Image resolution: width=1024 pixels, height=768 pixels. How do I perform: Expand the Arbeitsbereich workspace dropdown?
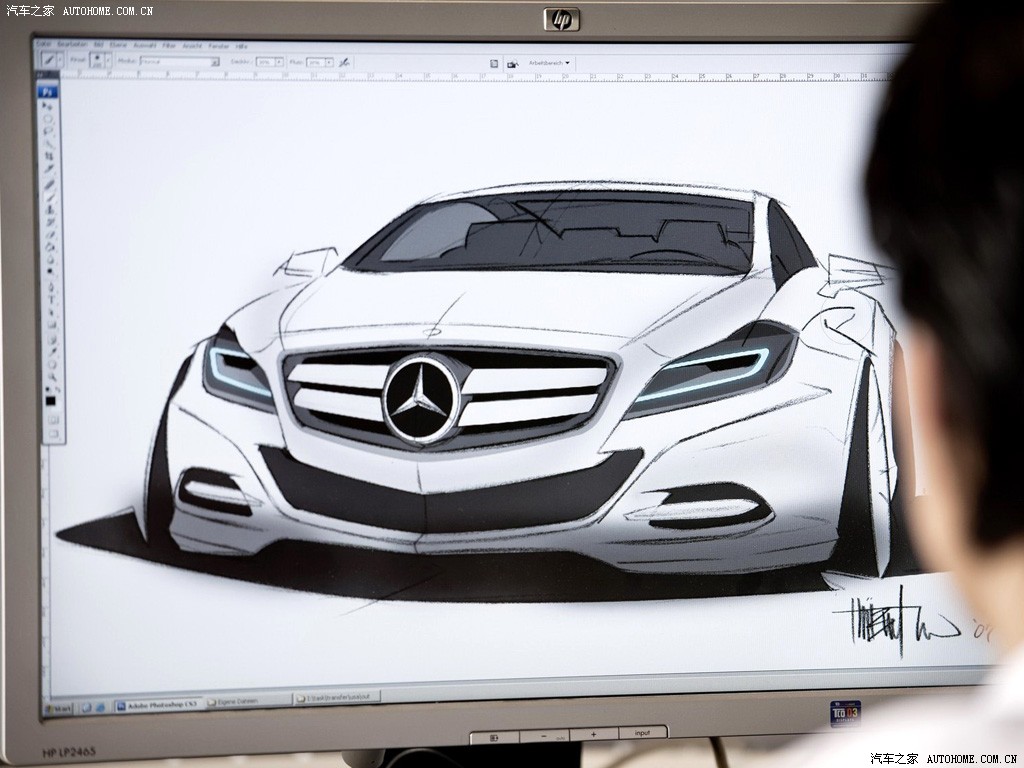click(x=549, y=62)
